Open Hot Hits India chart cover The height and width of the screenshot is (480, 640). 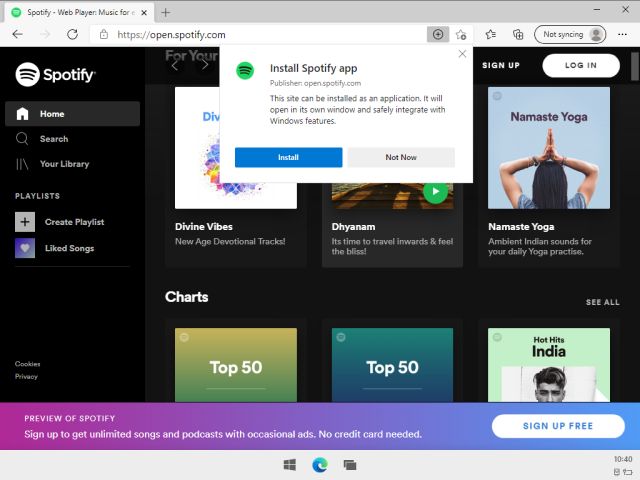point(549,365)
